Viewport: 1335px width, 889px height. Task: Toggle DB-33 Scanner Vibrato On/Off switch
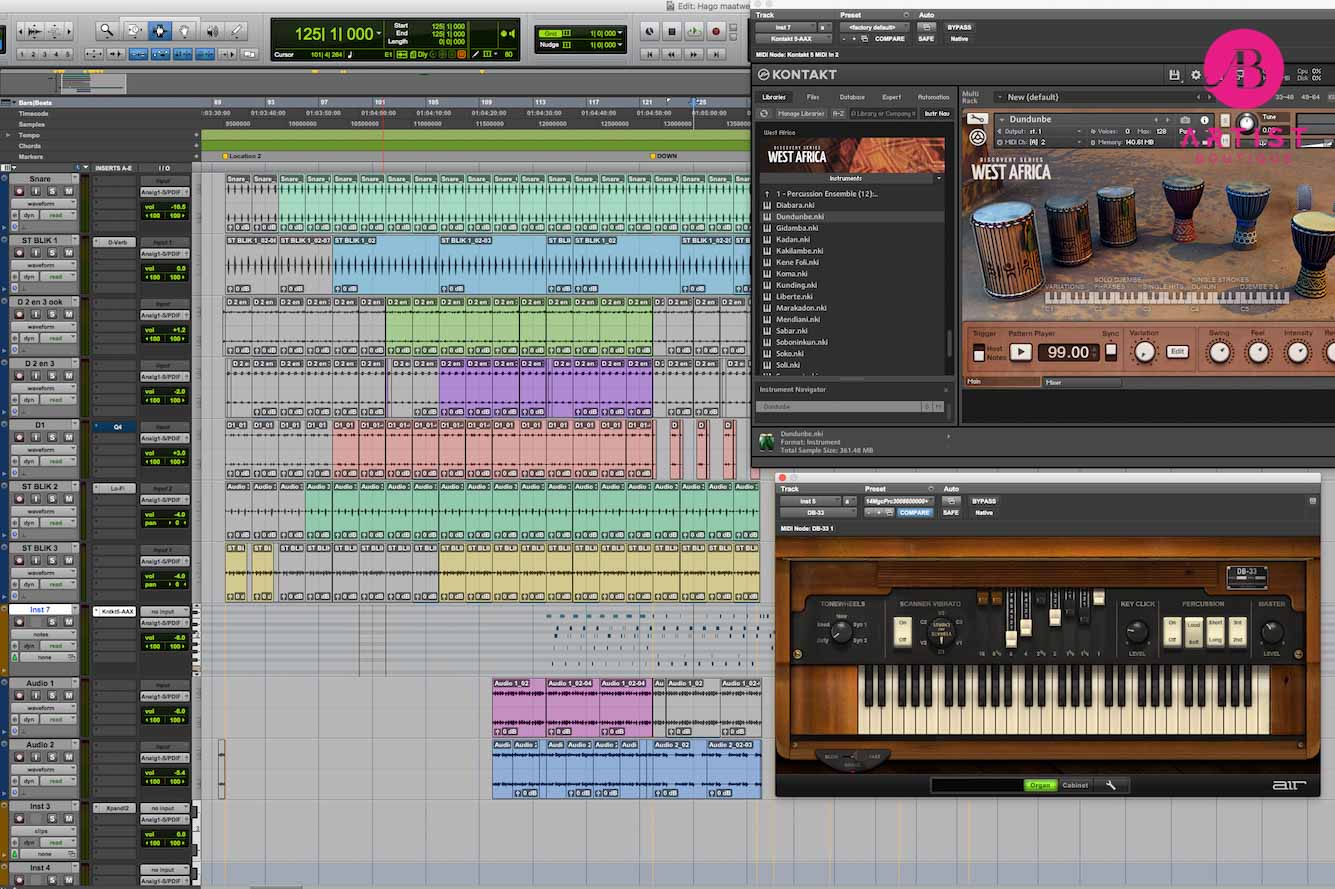pos(903,630)
